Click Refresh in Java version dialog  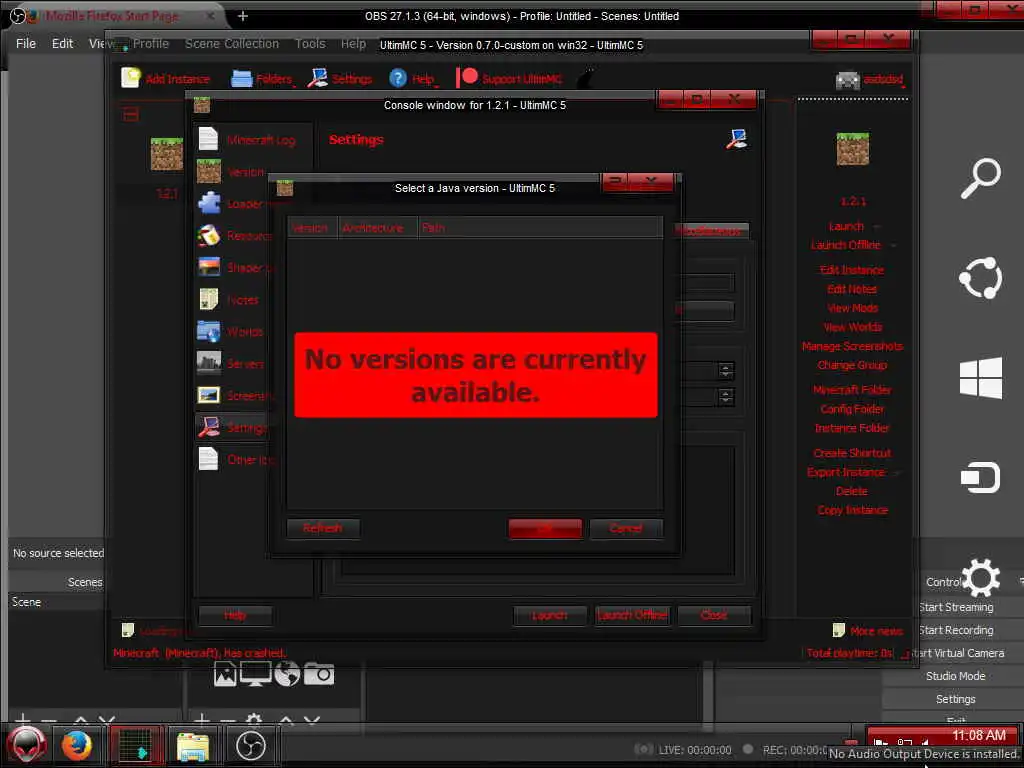323,528
